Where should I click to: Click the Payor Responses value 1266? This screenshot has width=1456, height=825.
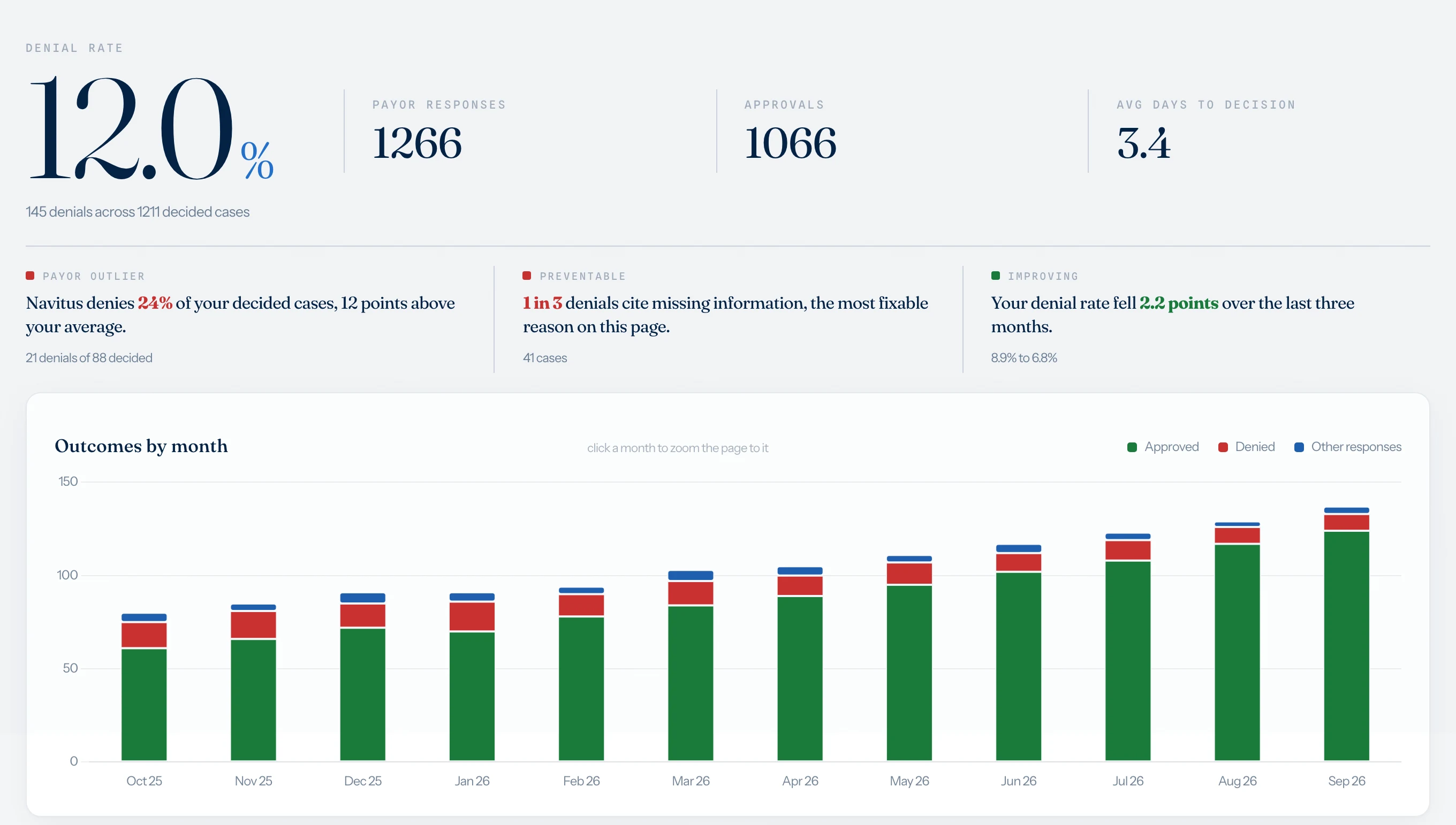tap(417, 143)
